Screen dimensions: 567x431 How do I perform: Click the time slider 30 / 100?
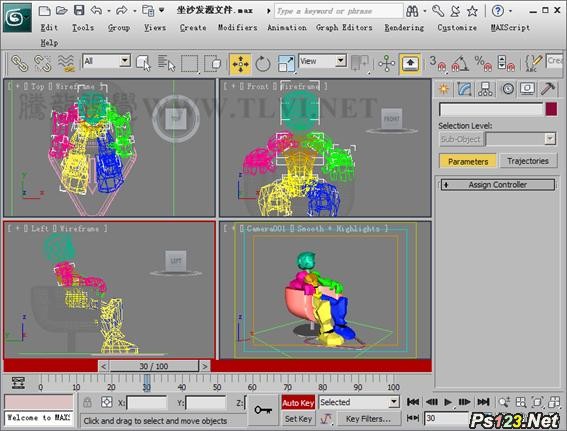[154, 366]
